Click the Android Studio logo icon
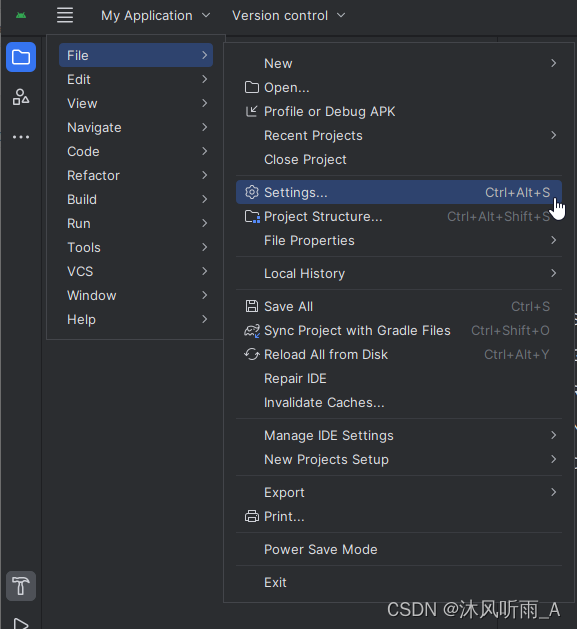This screenshot has height=629, width=577. [21, 16]
